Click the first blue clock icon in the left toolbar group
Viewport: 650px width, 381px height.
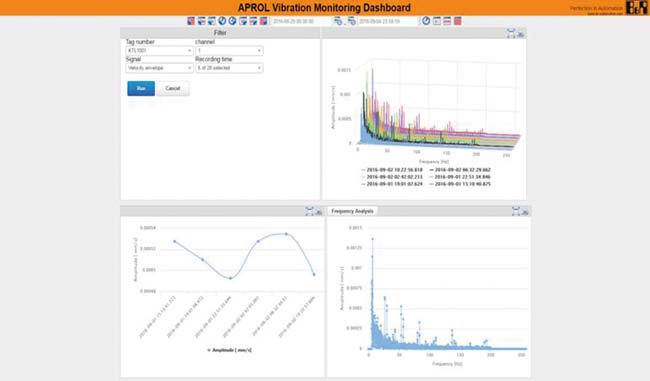(222, 21)
